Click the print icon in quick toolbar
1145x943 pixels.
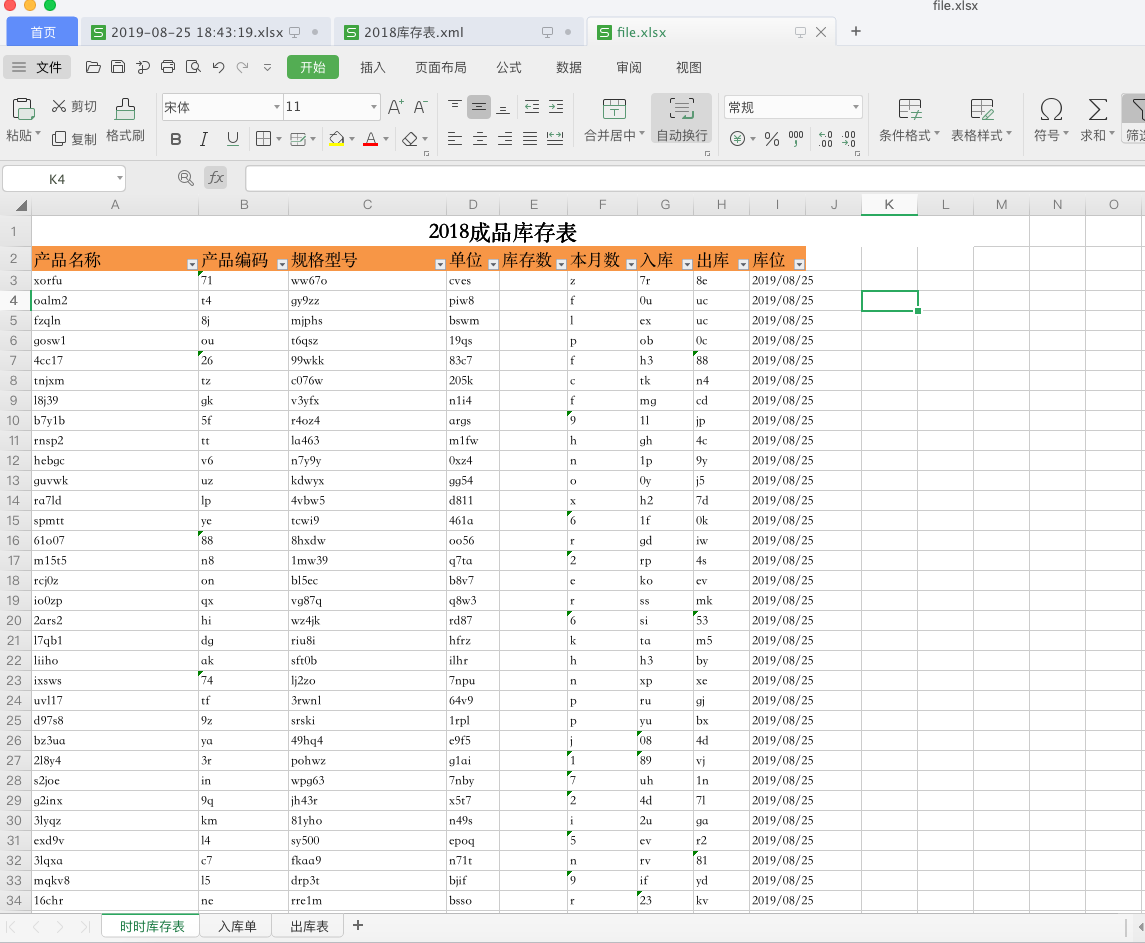click(x=168, y=67)
